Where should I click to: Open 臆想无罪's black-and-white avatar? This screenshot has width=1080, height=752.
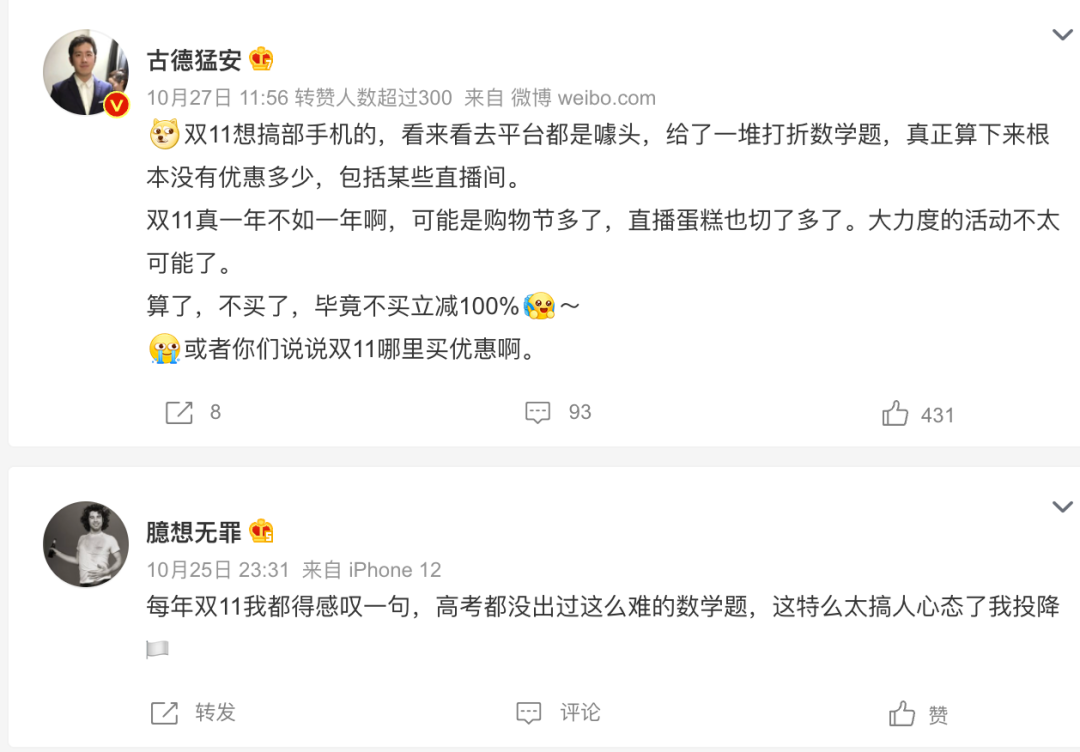[85, 544]
